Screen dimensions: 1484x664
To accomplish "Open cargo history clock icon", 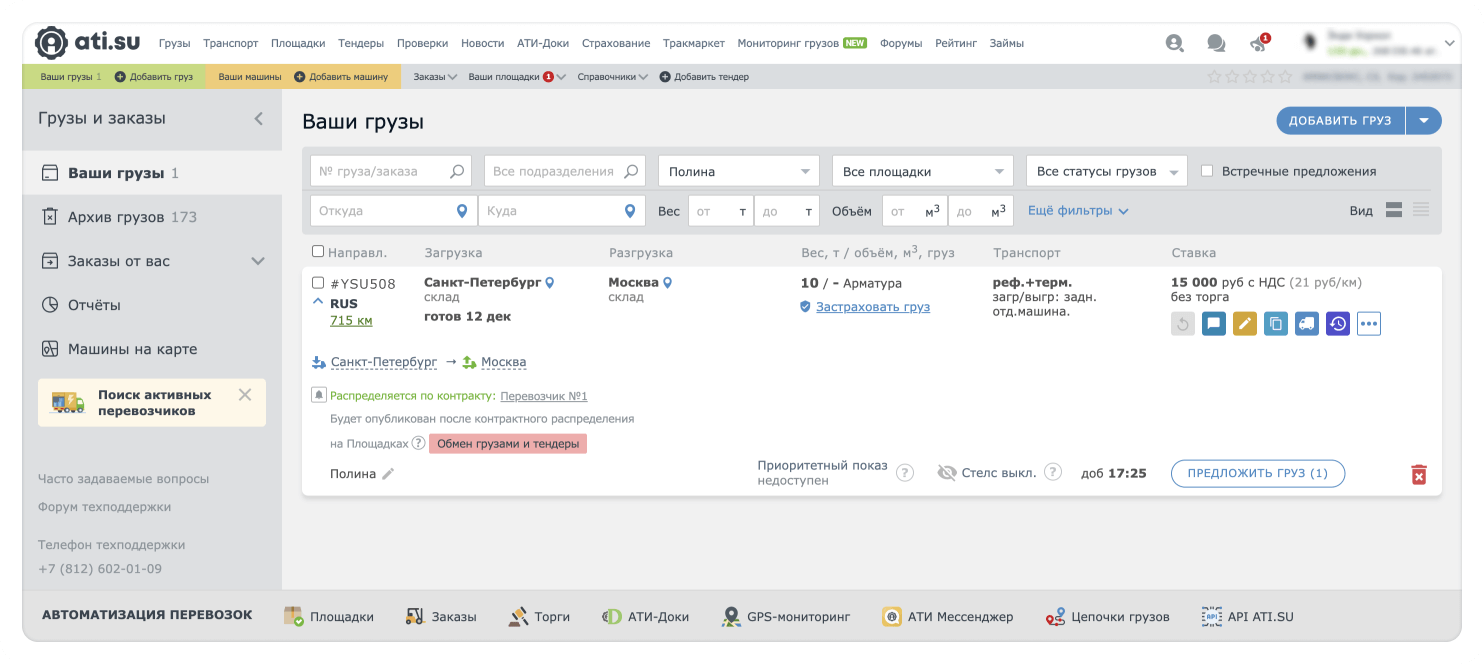I will (x=1337, y=323).
